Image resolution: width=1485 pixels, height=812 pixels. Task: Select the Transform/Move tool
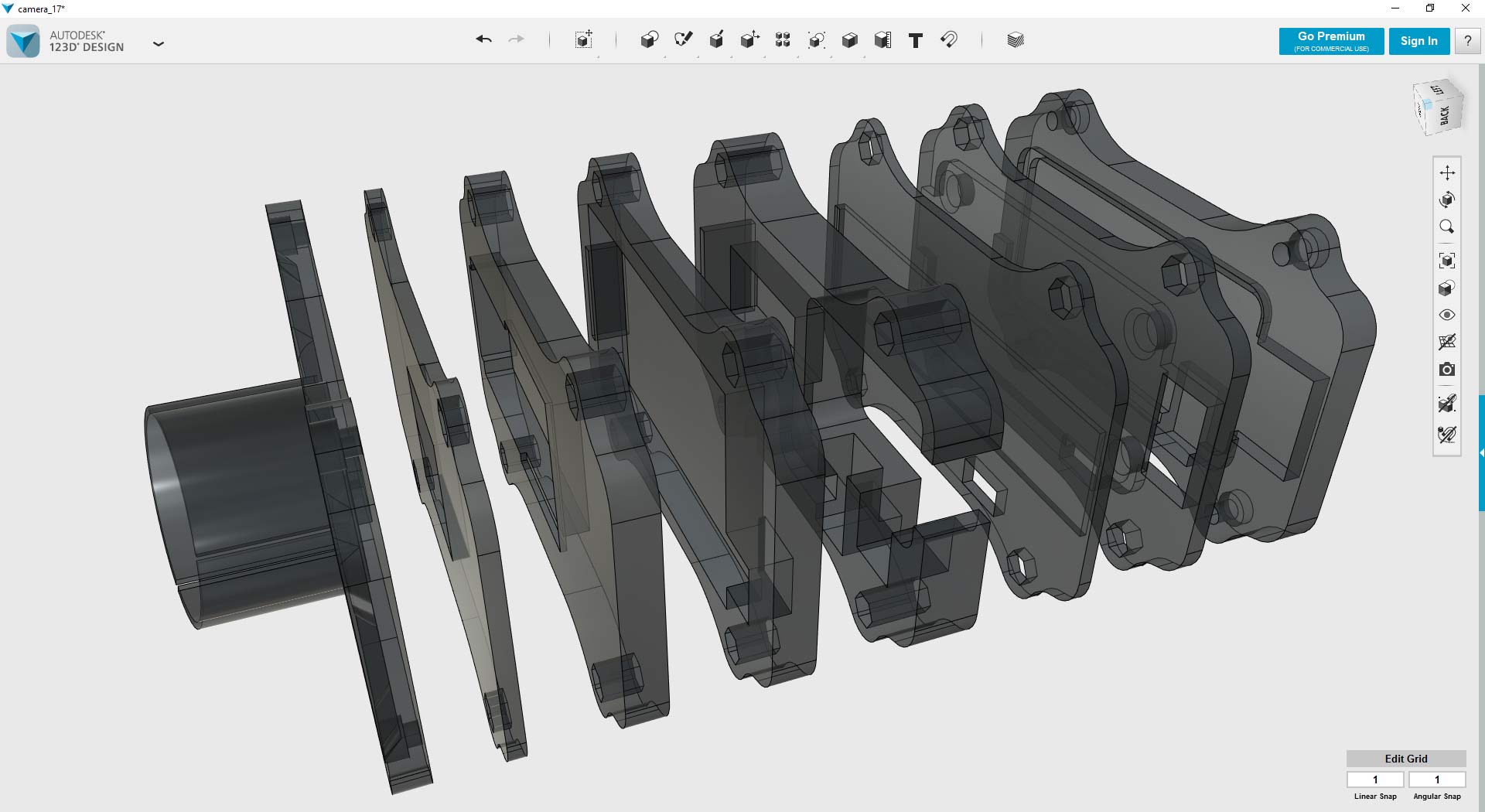click(584, 40)
